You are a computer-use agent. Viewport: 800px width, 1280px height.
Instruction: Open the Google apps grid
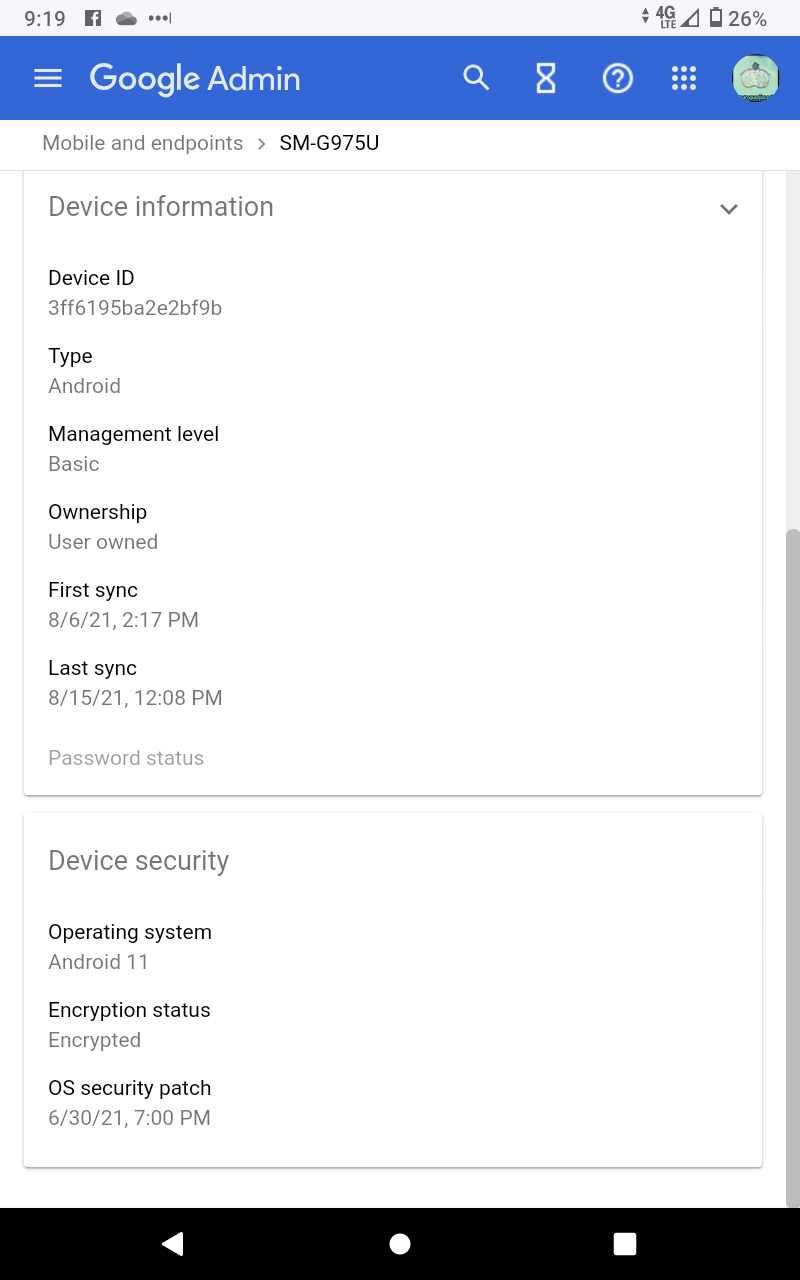(x=684, y=79)
